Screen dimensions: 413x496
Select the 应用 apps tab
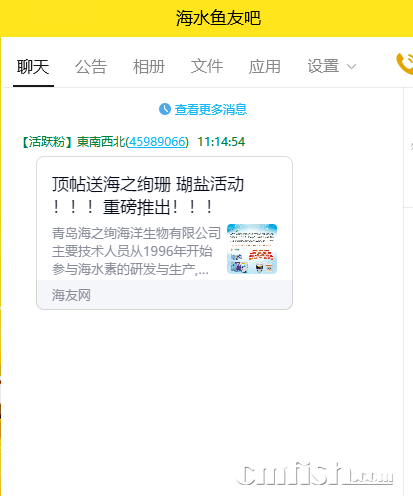[x=265, y=66]
